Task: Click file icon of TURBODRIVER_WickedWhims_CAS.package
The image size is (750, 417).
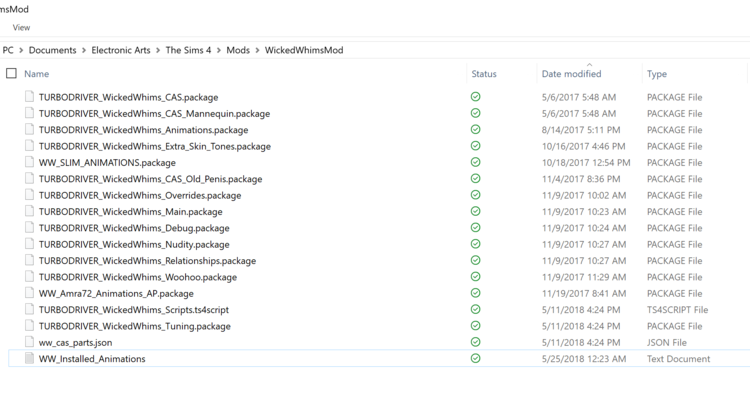Action: point(29,97)
